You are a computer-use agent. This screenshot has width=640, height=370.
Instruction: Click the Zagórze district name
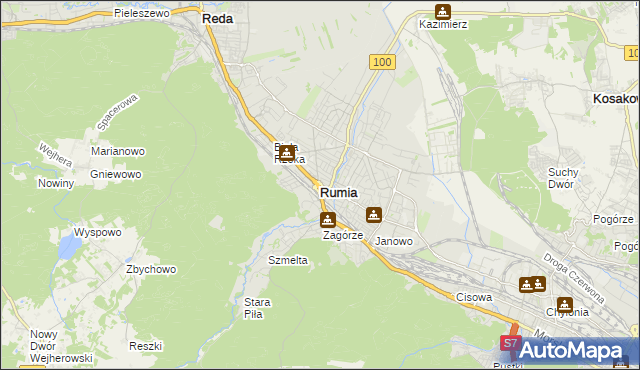coord(343,235)
